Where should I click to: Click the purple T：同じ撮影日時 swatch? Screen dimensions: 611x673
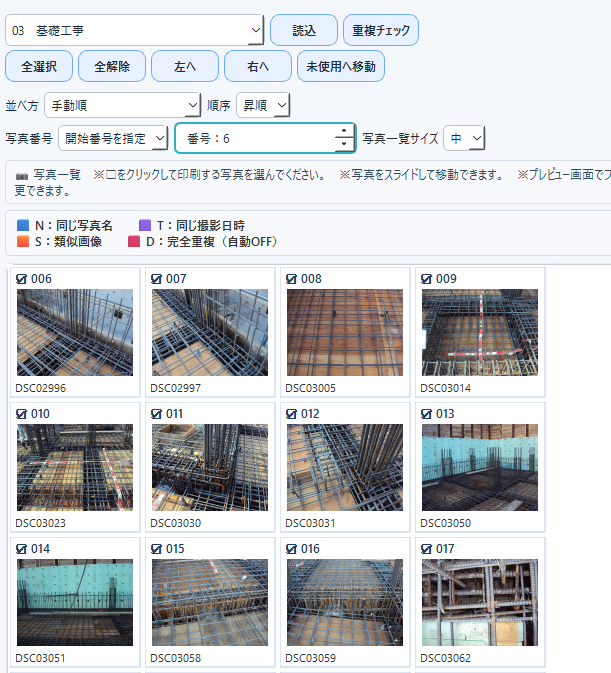145,225
